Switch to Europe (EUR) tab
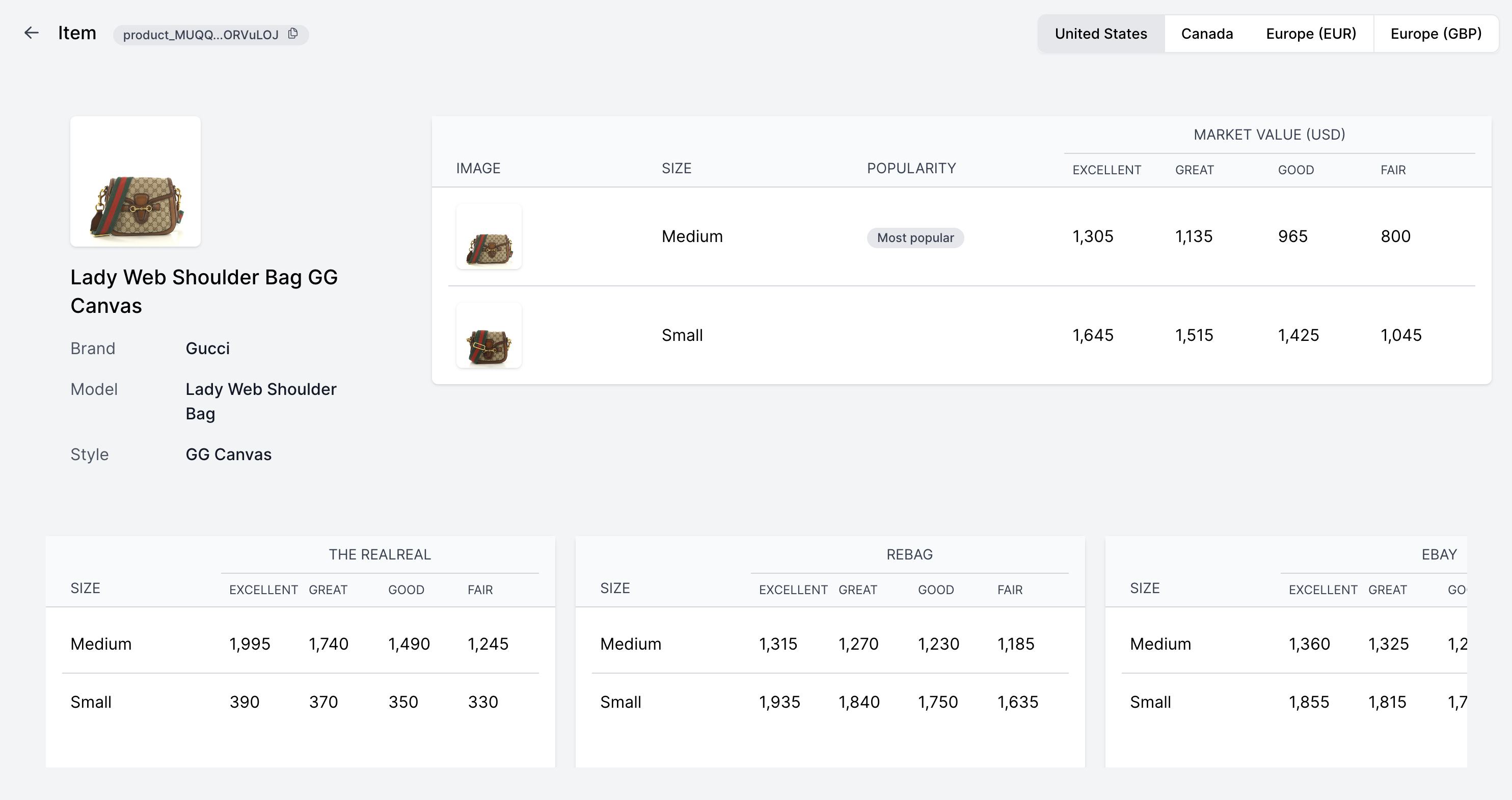Viewport: 1512px width, 800px height. click(x=1311, y=34)
